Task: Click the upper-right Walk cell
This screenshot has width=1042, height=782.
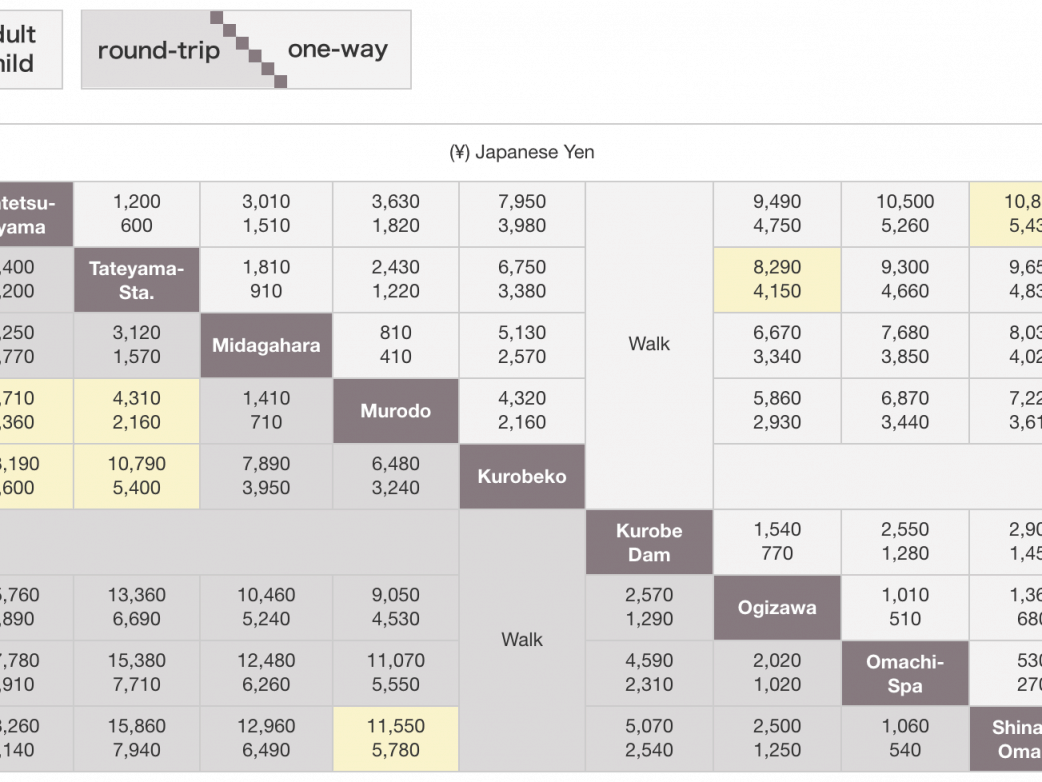Action: [x=649, y=344]
